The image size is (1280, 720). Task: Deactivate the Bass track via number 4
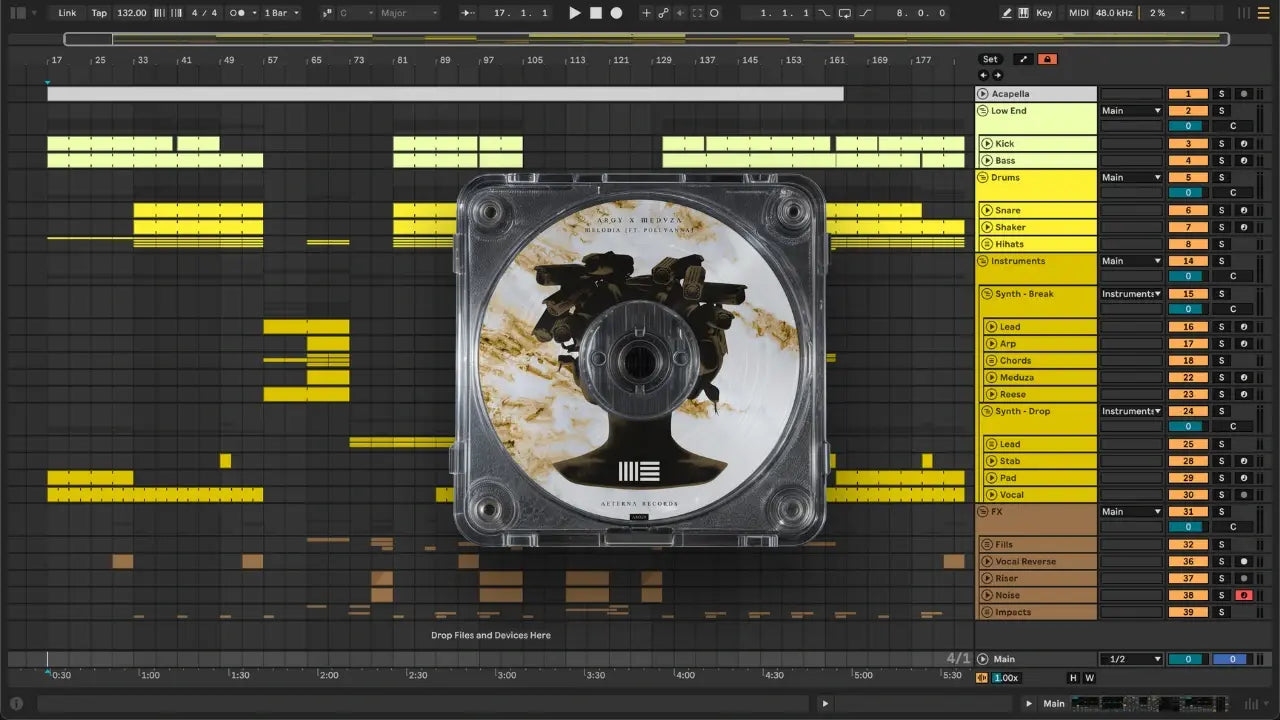[1188, 161]
